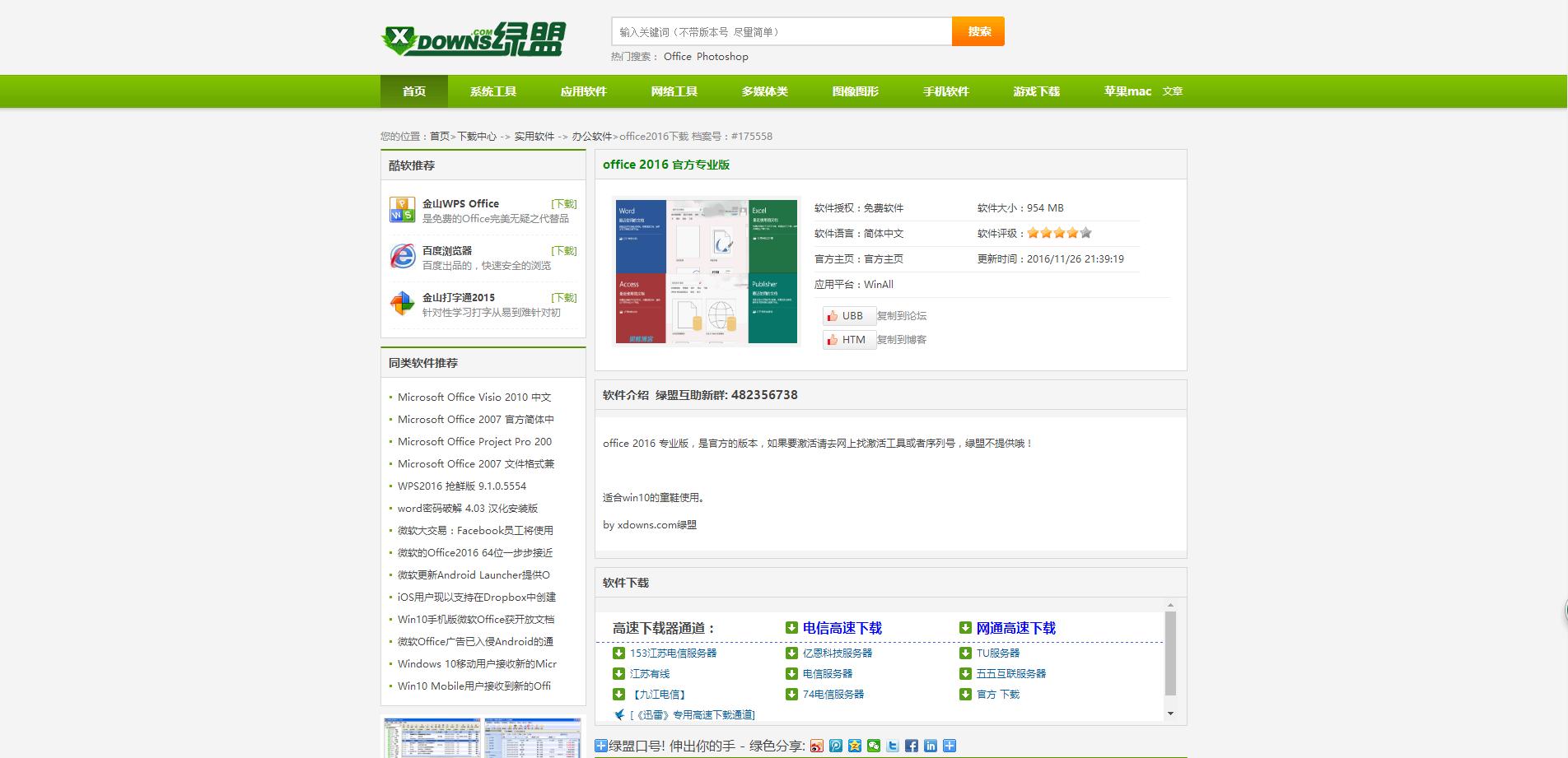1568x758 pixels.
Task: Click the HTM copy-to-blog button
Action: coord(848,340)
